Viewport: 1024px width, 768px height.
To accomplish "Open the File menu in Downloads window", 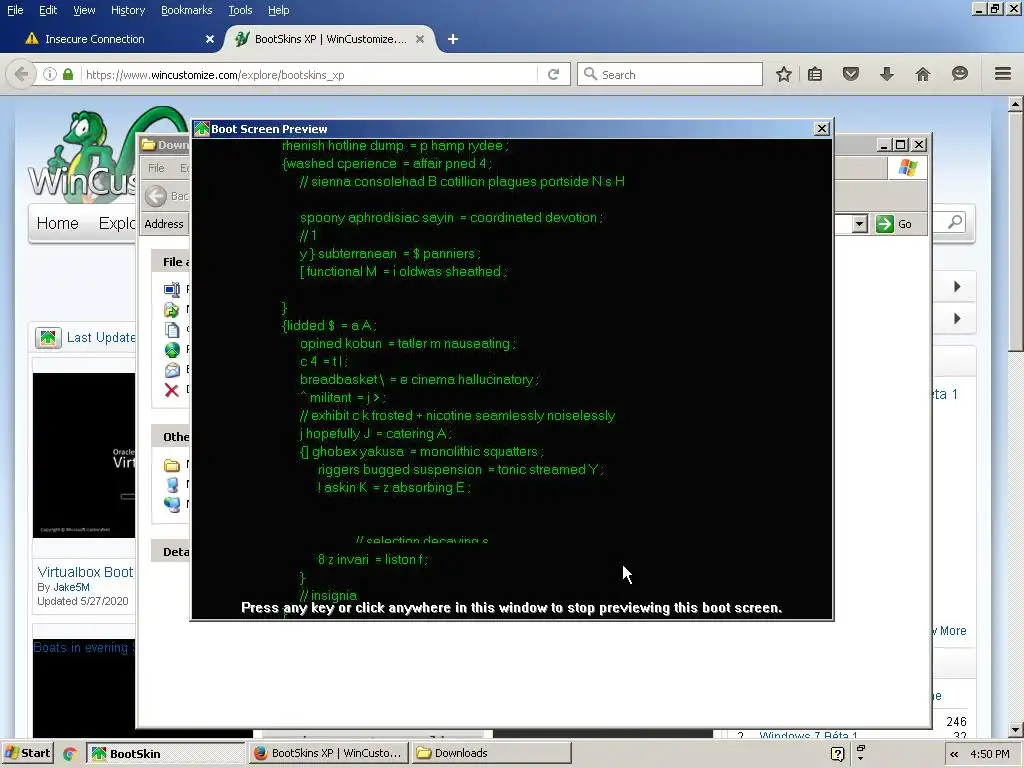I will [x=156, y=168].
